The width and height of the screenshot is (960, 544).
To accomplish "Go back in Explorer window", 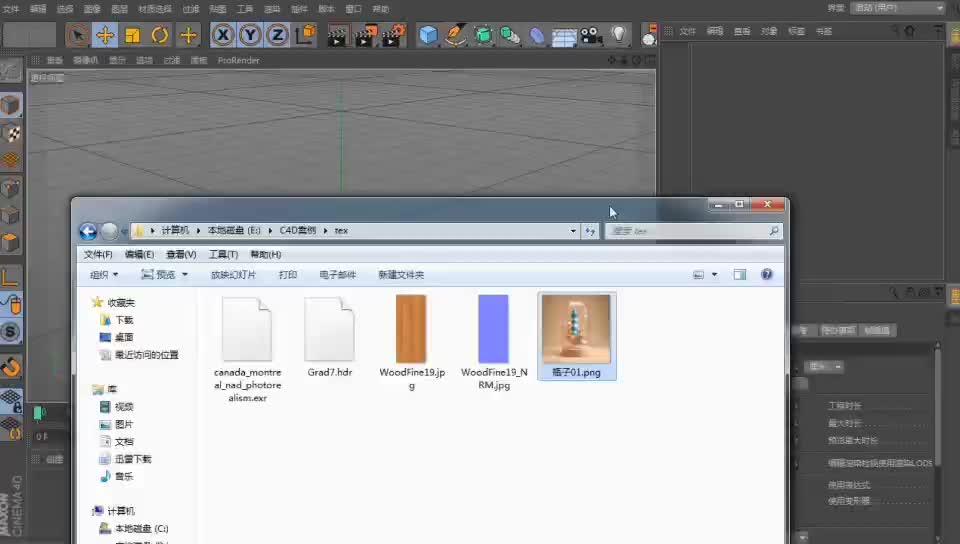I will tap(88, 231).
